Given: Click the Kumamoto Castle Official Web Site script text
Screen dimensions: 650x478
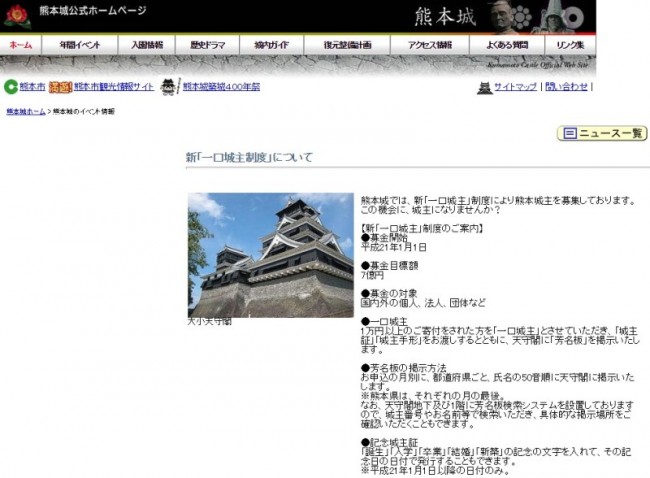Looking at the screenshot, I should point(538,64).
